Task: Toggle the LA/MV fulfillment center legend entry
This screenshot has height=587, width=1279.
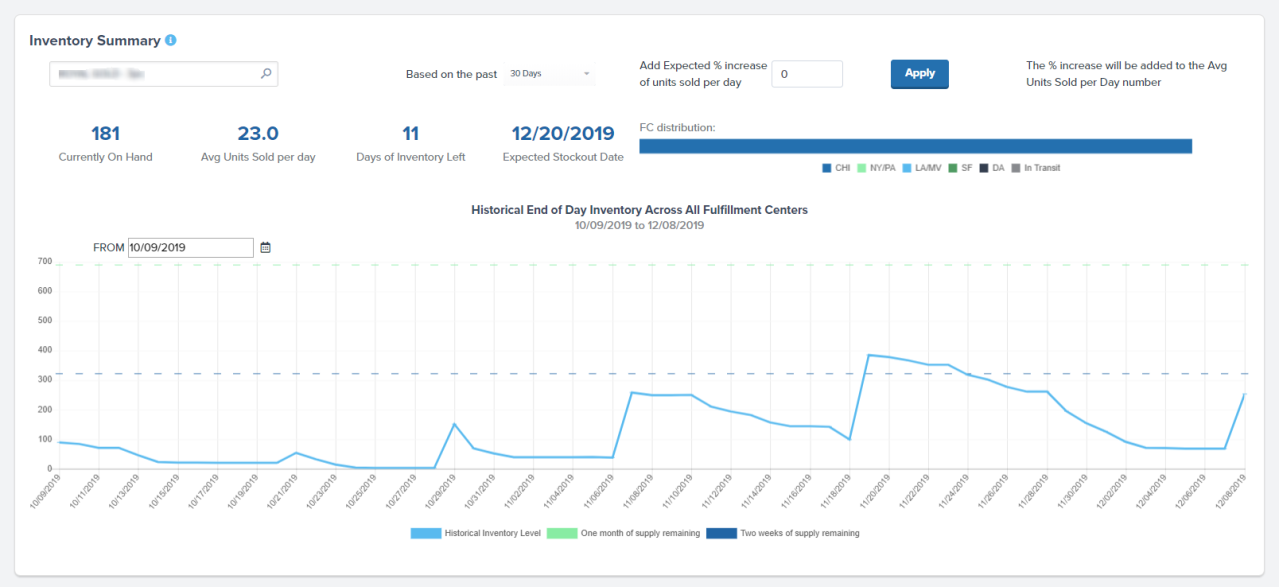Action: point(905,168)
